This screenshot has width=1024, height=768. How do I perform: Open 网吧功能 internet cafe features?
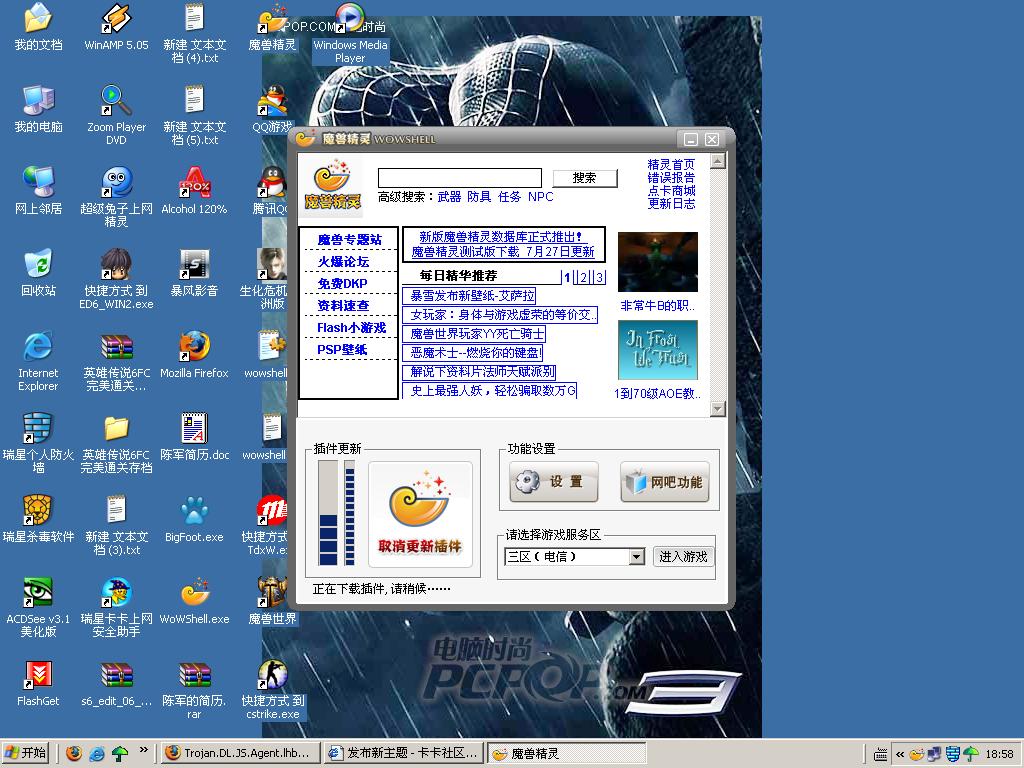(x=664, y=482)
